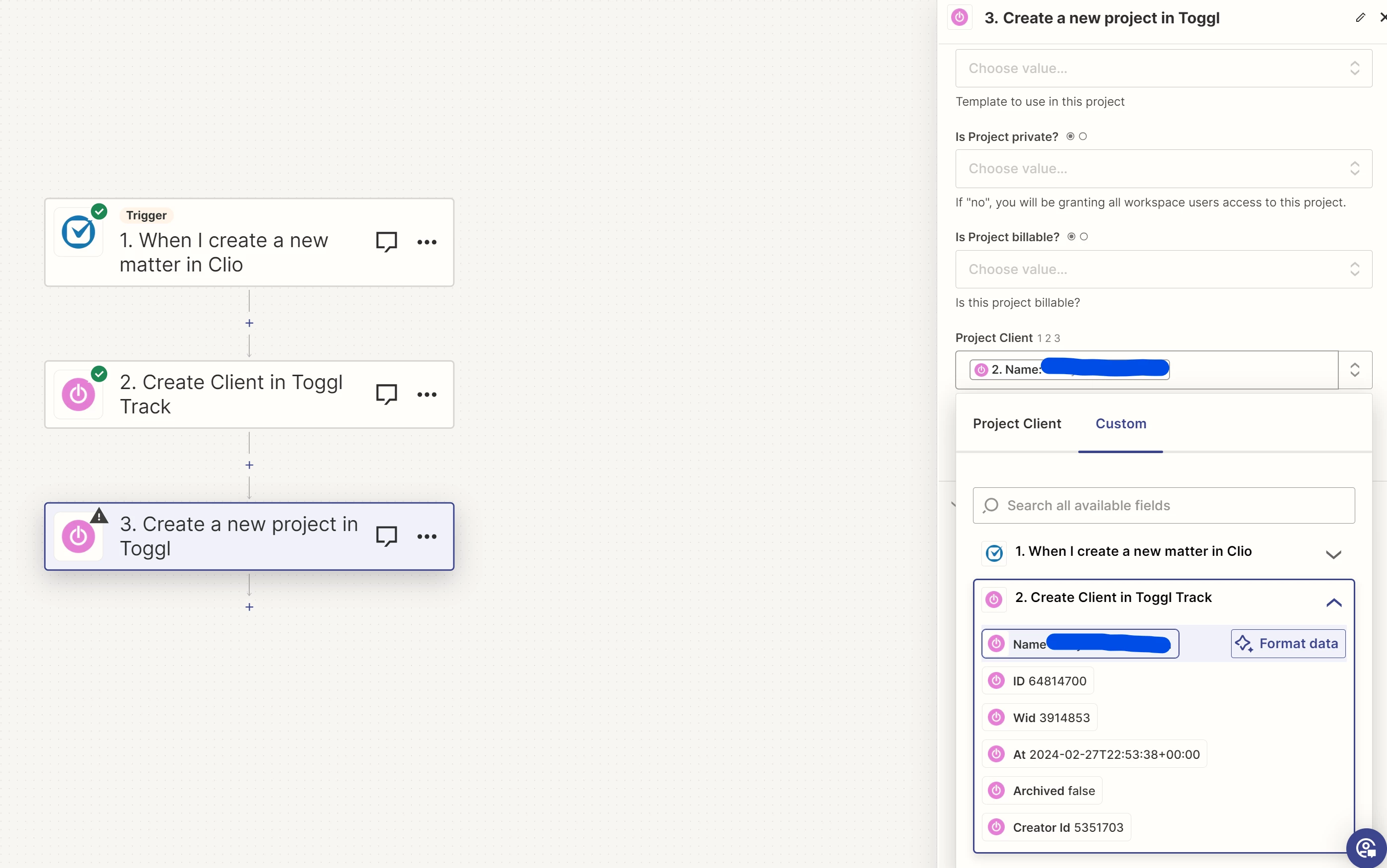Open three-dot menu for Create Client step
Viewport: 1387px width, 868px height.
[x=426, y=395]
